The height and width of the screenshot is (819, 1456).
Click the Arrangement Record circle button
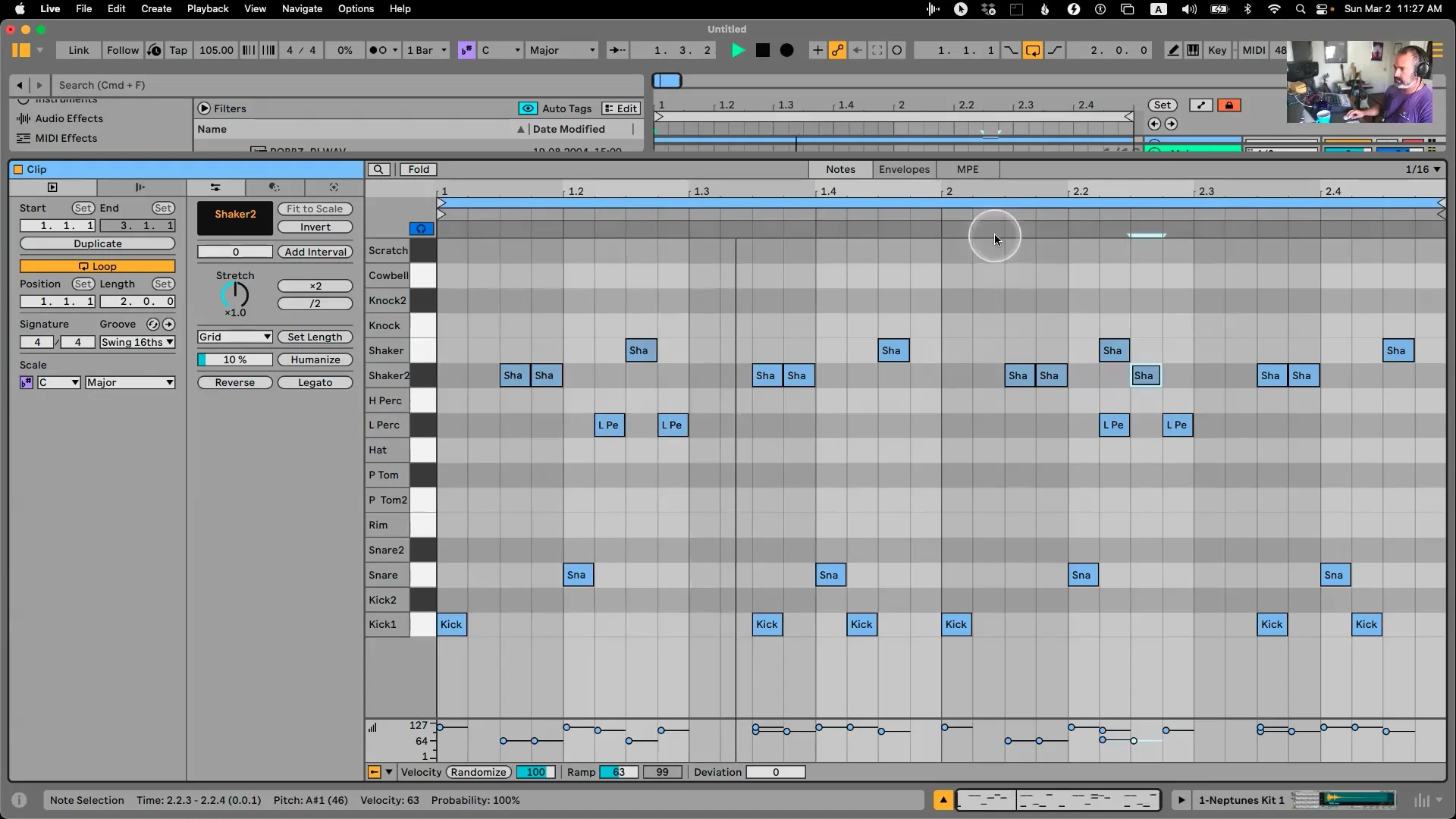pyautogui.click(x=787, y=50)
